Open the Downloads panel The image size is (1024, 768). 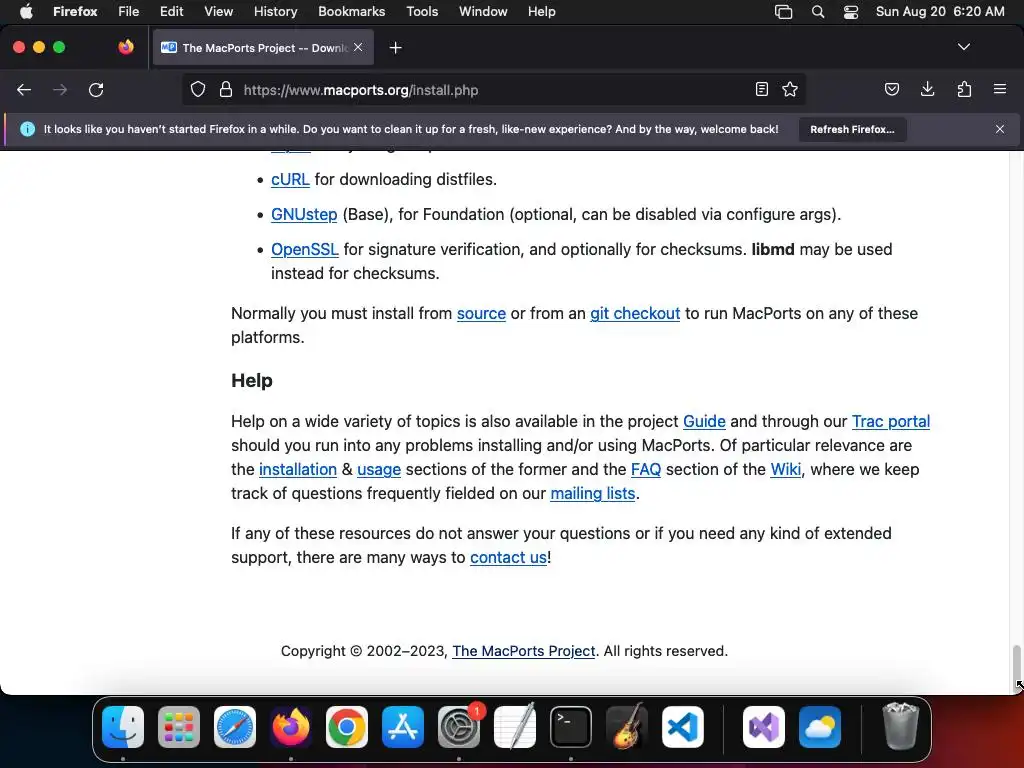(x=927, y=89)
